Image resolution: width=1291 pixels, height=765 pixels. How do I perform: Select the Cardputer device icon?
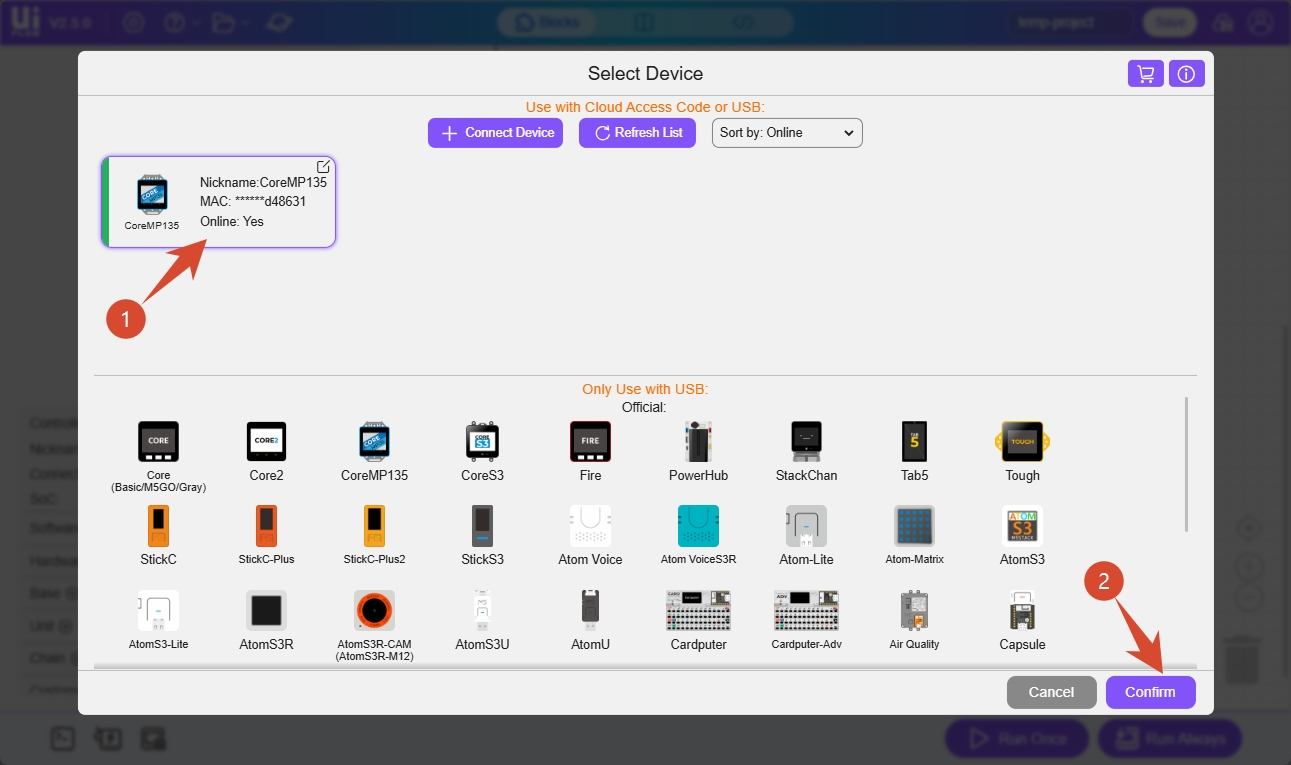(698, 610)
